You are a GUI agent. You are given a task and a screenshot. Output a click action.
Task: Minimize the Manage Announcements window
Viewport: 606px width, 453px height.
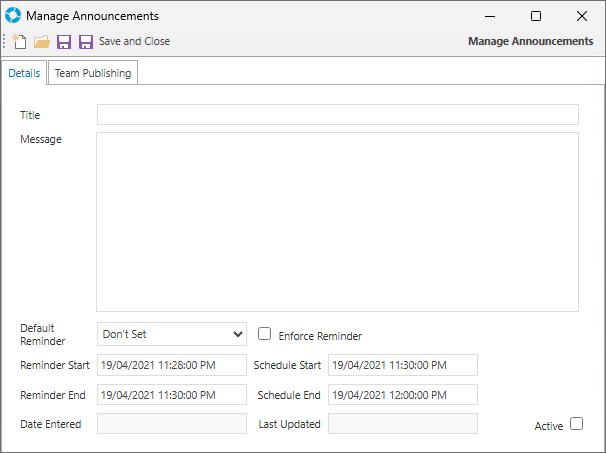click(x=490, y=16)
